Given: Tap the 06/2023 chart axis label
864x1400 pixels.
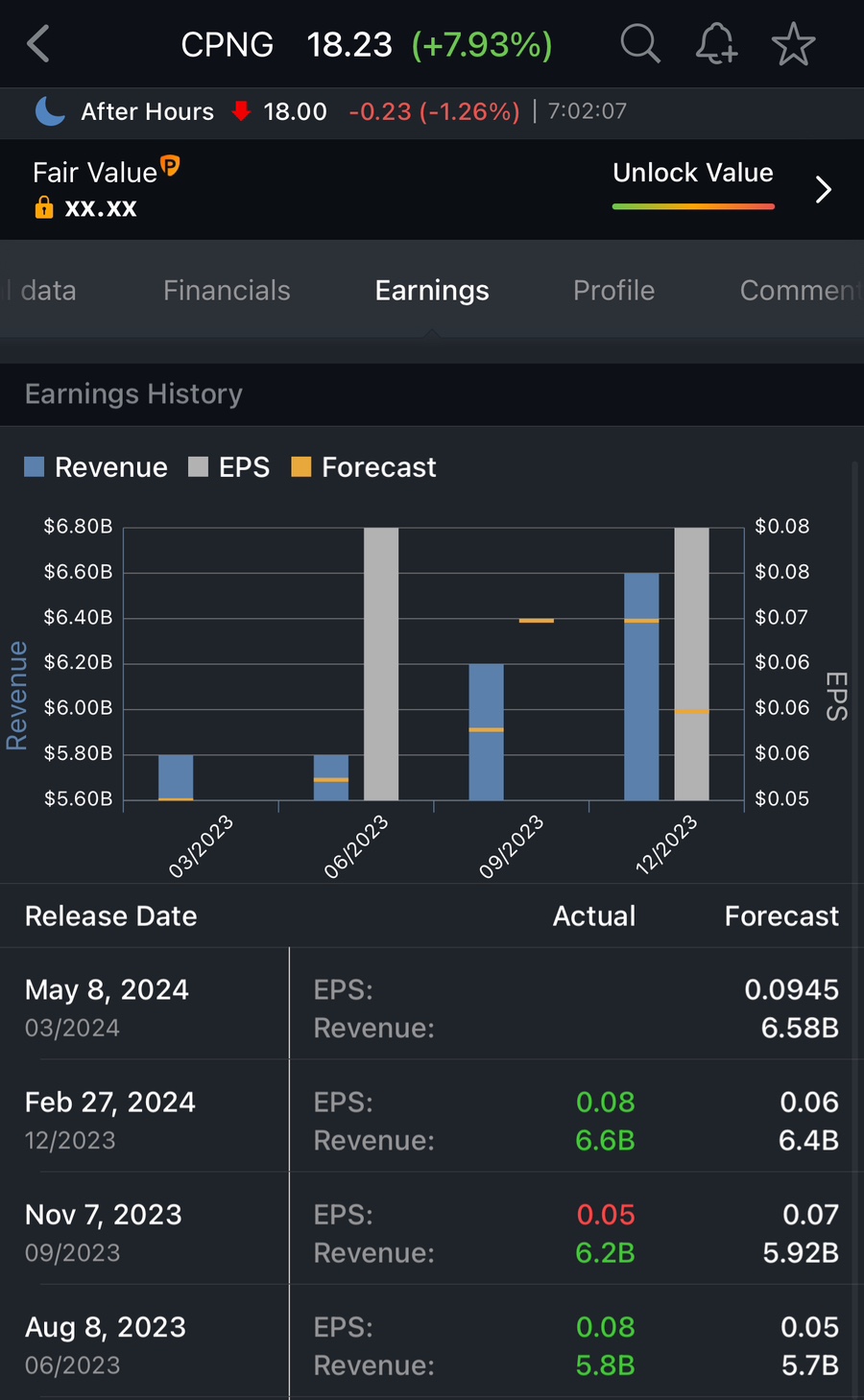Looking at the screenshot, I should coord(356,845).
